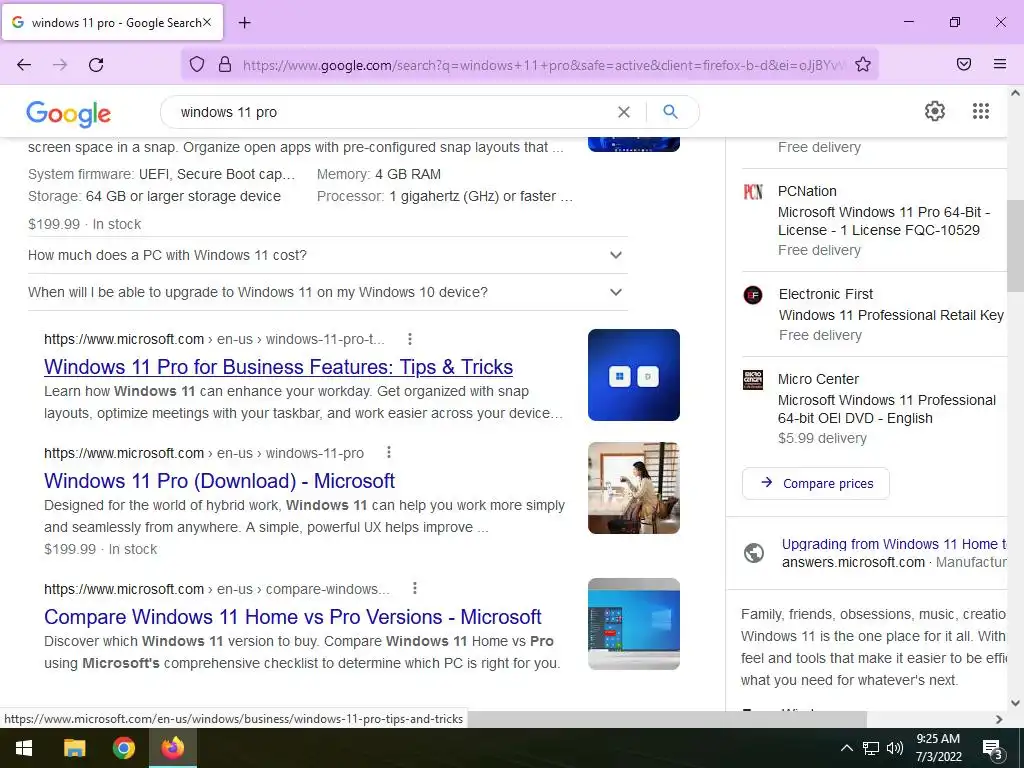
Task: Open a new tab with plus button
Action: point(244,23)
